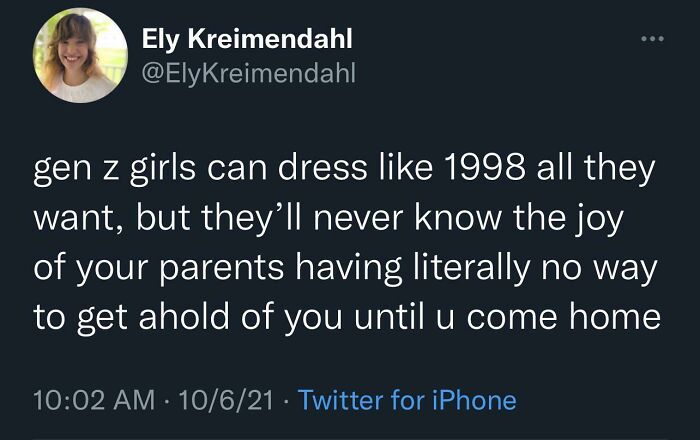Click the word "having" in the tweet
The width and height of the screenshot is (700, 440).
pyautogui.click(x=349, y=269)
